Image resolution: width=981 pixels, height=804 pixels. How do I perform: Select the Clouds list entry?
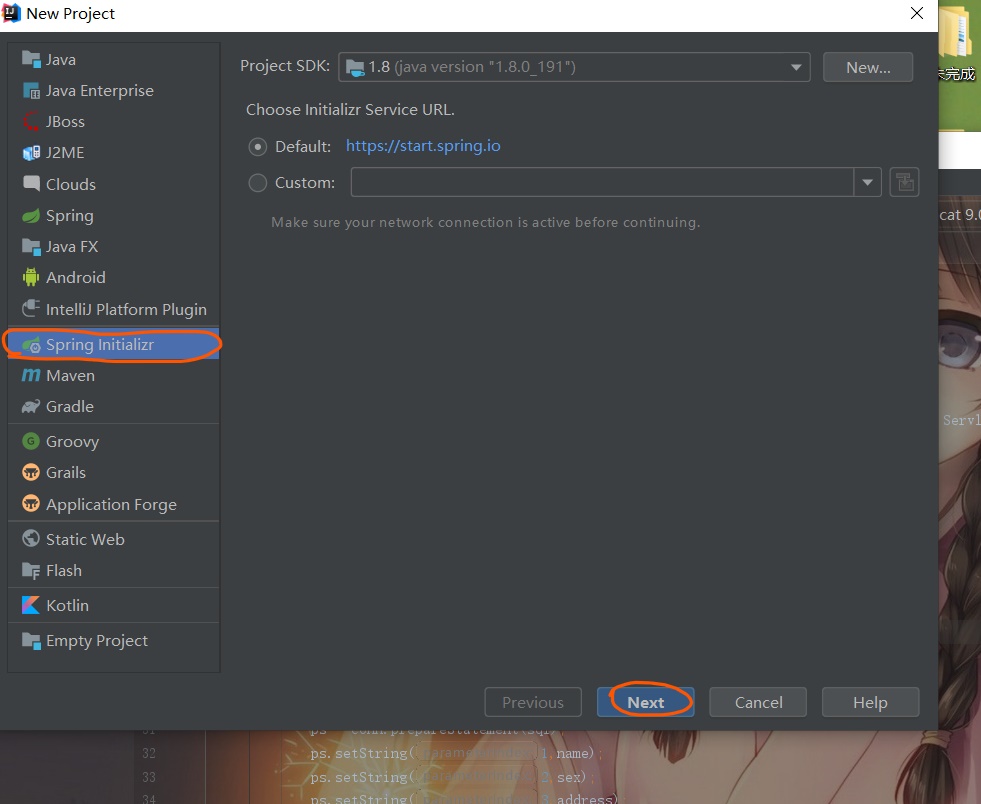click(x=113, y=184)
